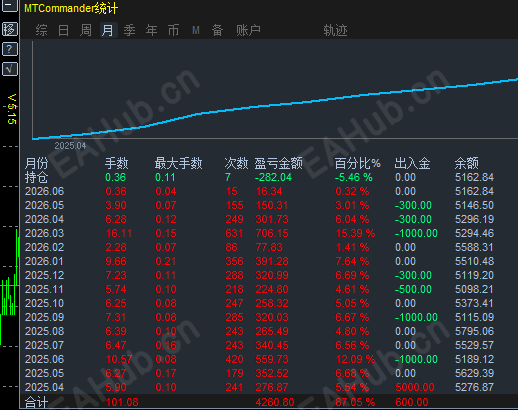Open the 轨迹 track tab
The width and height of the screenshot is (518, 410).
335,30
